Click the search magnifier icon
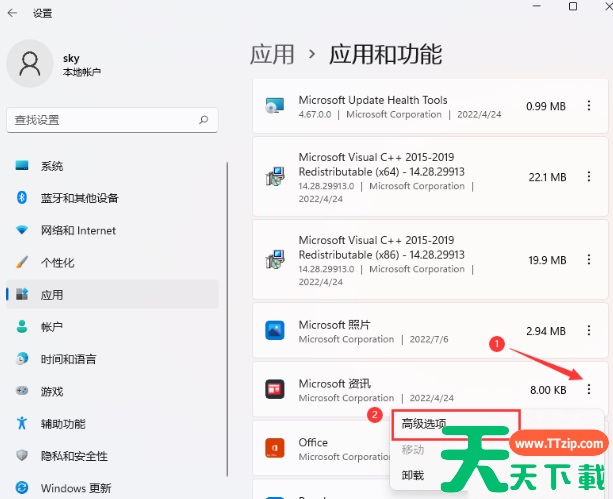The width and height of the screenshot is (613, 499). pyautogui.click(x=203, y=120)
